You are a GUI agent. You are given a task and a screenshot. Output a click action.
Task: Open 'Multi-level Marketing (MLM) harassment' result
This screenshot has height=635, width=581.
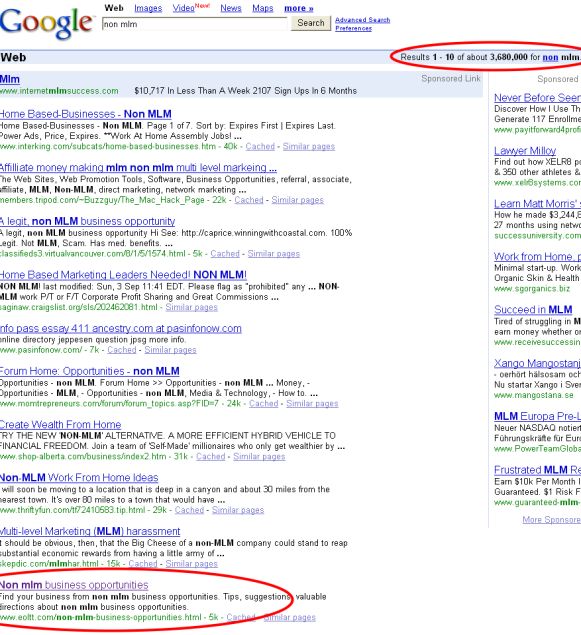[x=90, y=531]
